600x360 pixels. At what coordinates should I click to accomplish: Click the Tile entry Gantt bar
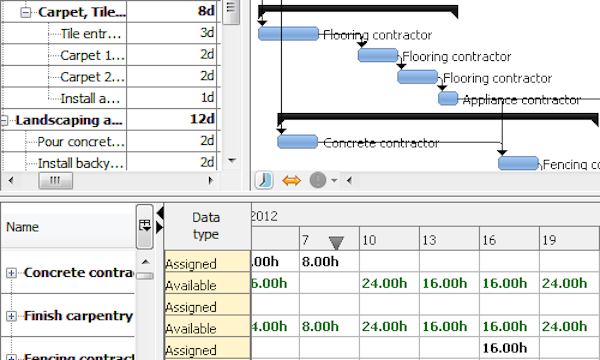click(289, 34)
